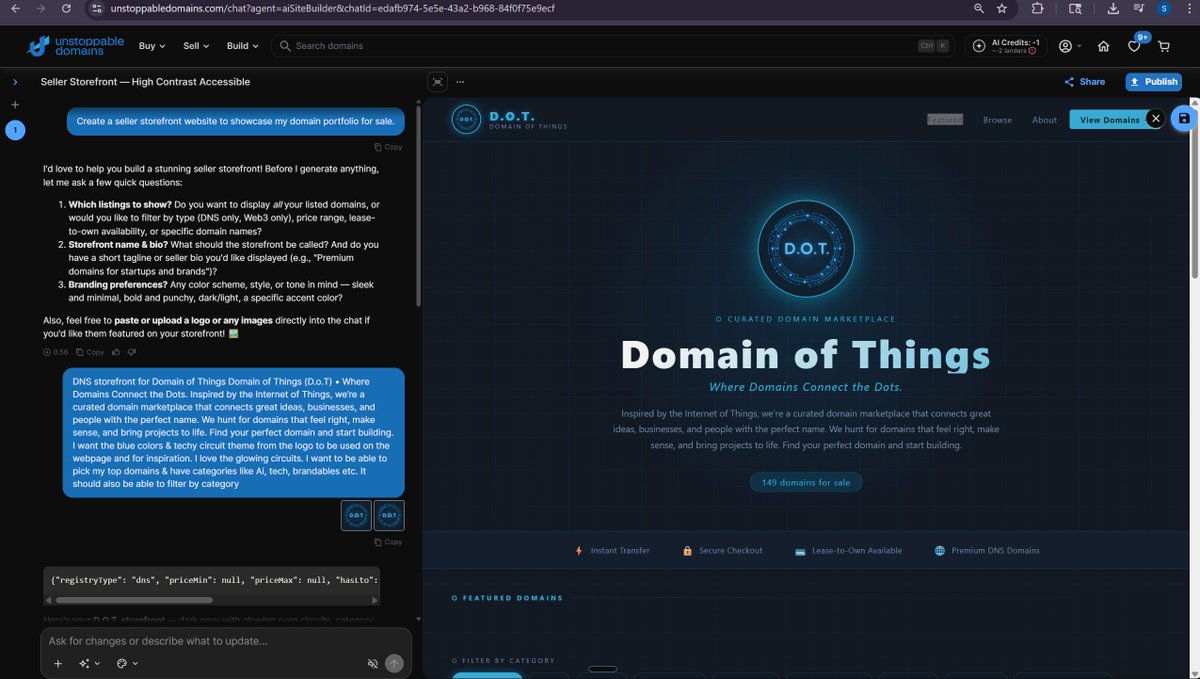This screenshot has height=679, width=1200.
Task: Copy the assistant's questions reply
Action: coord(90,352)
